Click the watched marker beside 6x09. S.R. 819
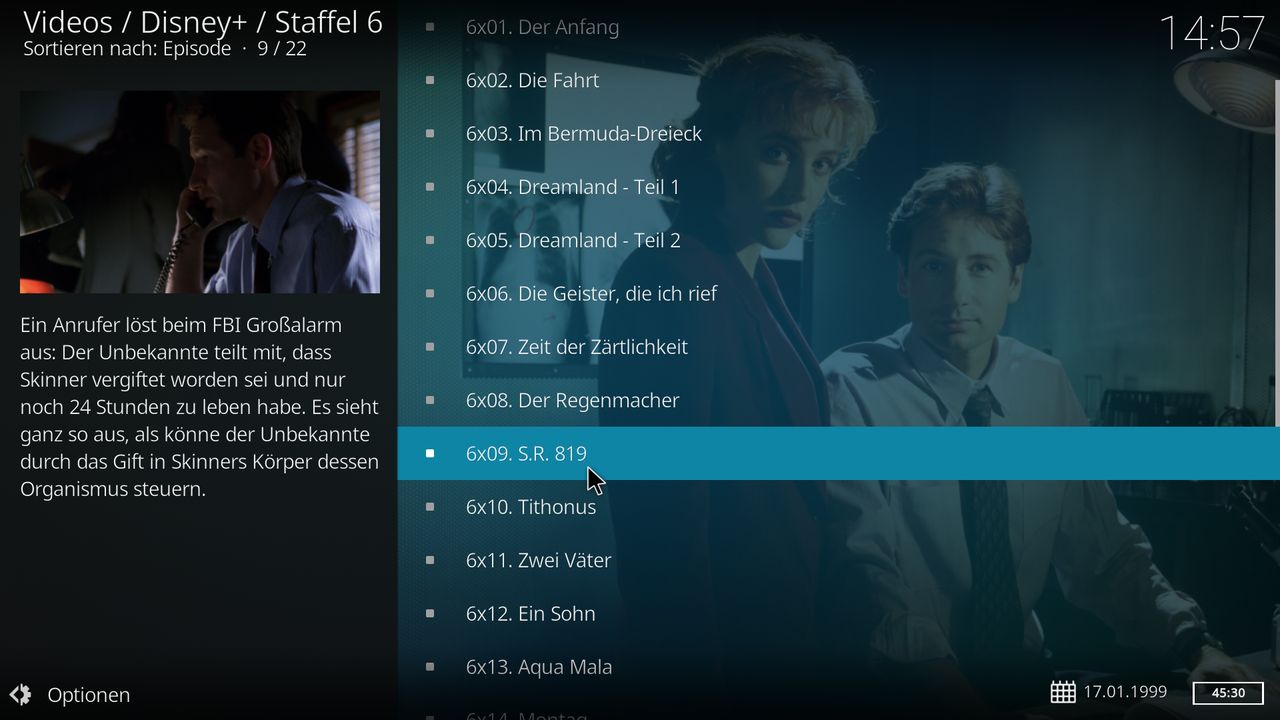Image resolution: width=1280 pixels, height=720 pixels. (x=430, y=453)
